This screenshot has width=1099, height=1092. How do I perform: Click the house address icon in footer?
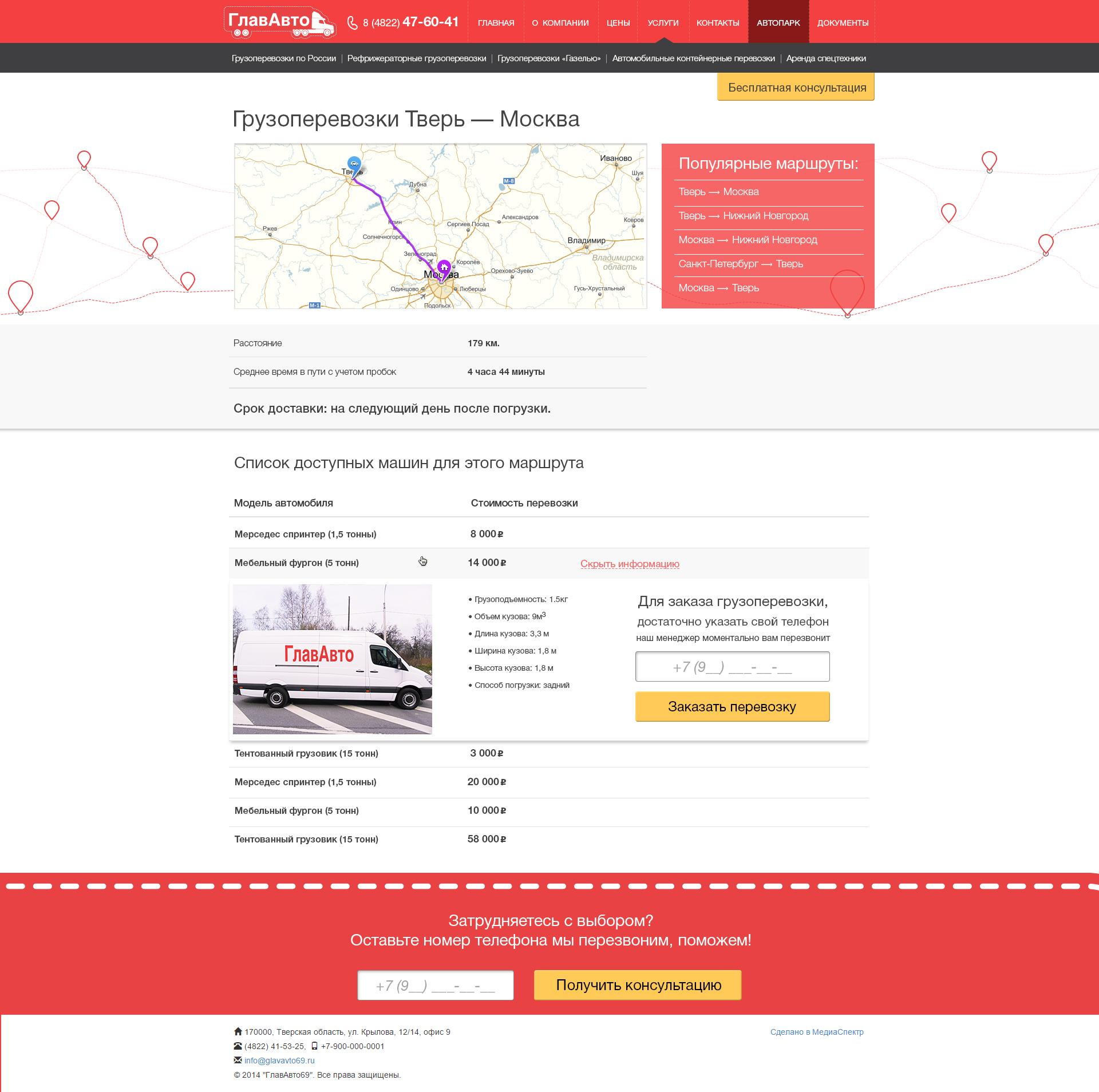pyautogui.click(x=238, y=1031)
